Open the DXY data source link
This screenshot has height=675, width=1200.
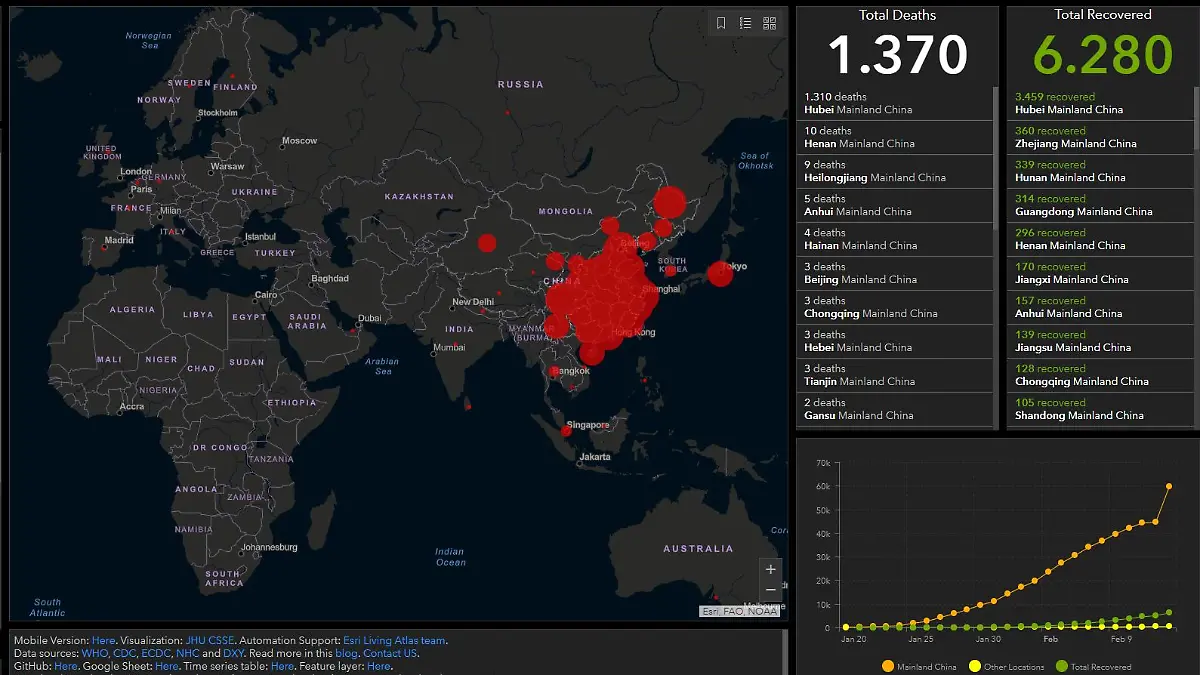[x=233, y=653]
